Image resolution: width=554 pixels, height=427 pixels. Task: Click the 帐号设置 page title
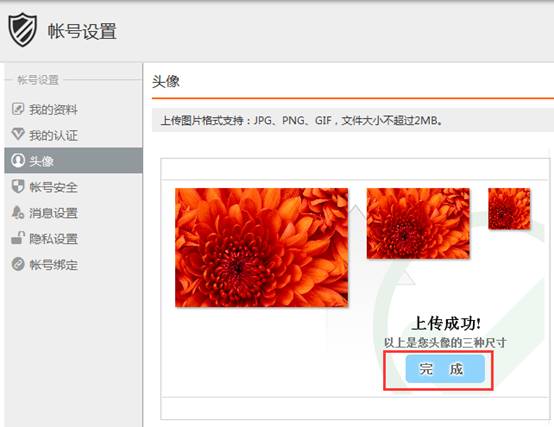(82, 31)
